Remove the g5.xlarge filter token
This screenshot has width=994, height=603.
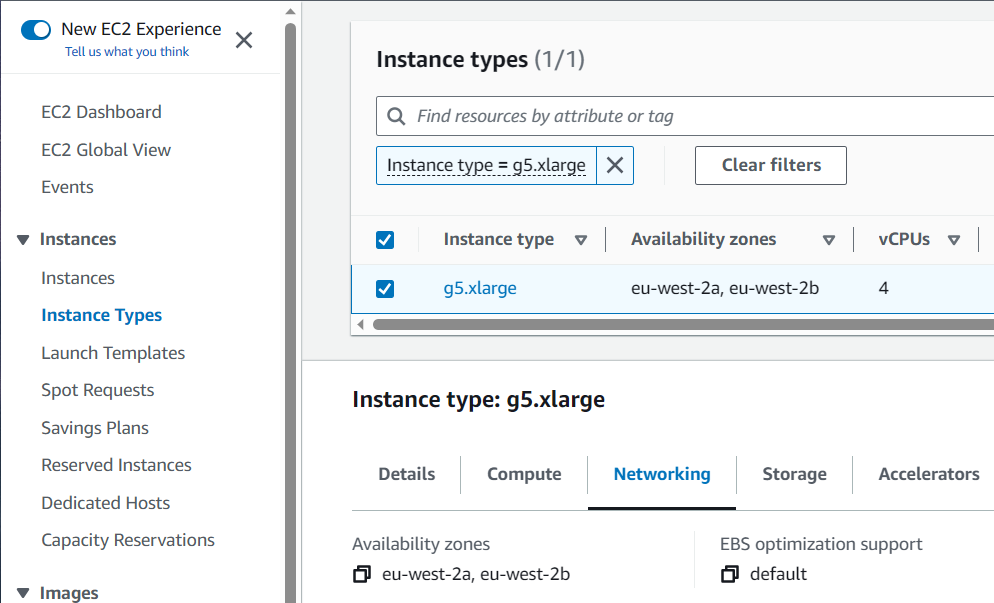pos(615,165)
